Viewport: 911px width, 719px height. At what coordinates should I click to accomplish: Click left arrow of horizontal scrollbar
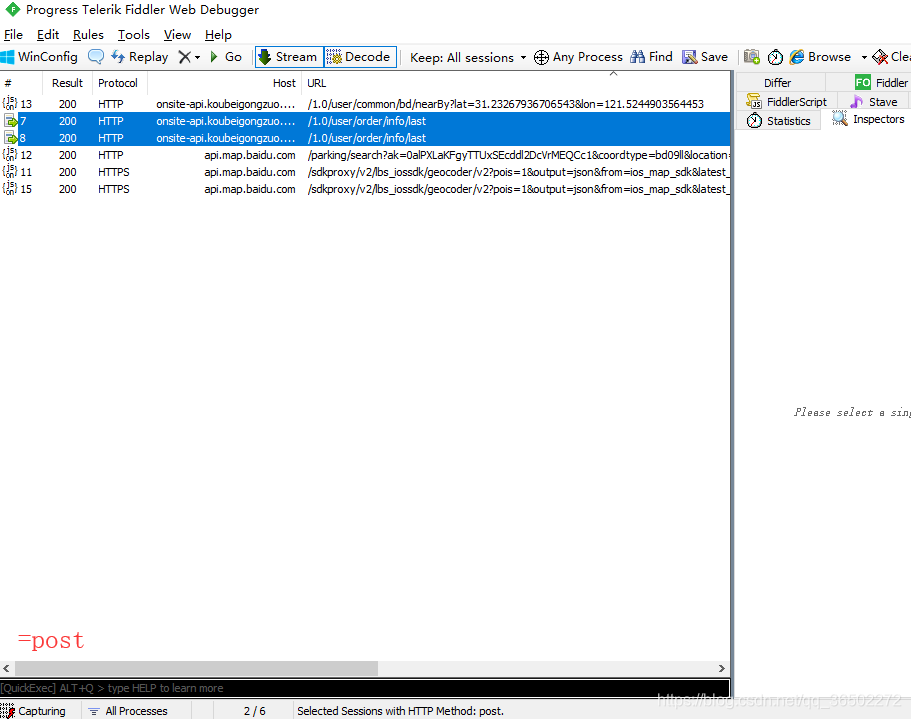click(6, 668)
